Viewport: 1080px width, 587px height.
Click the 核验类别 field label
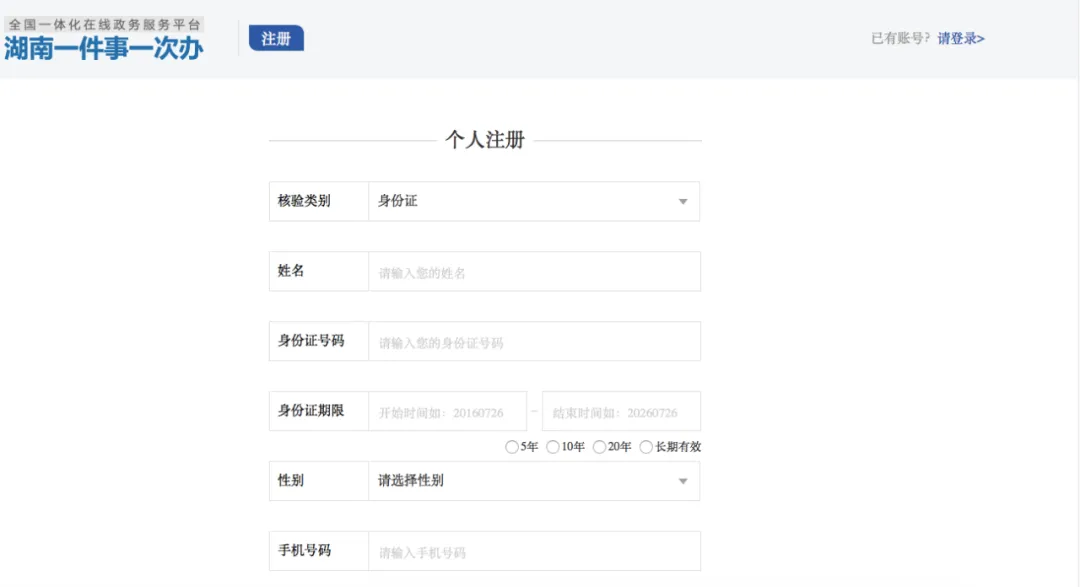coord(304,201)
